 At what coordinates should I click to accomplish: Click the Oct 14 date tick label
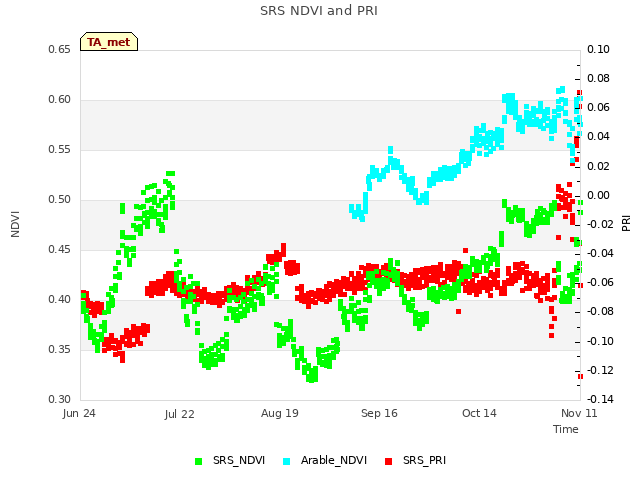click(x=479, y=413)
